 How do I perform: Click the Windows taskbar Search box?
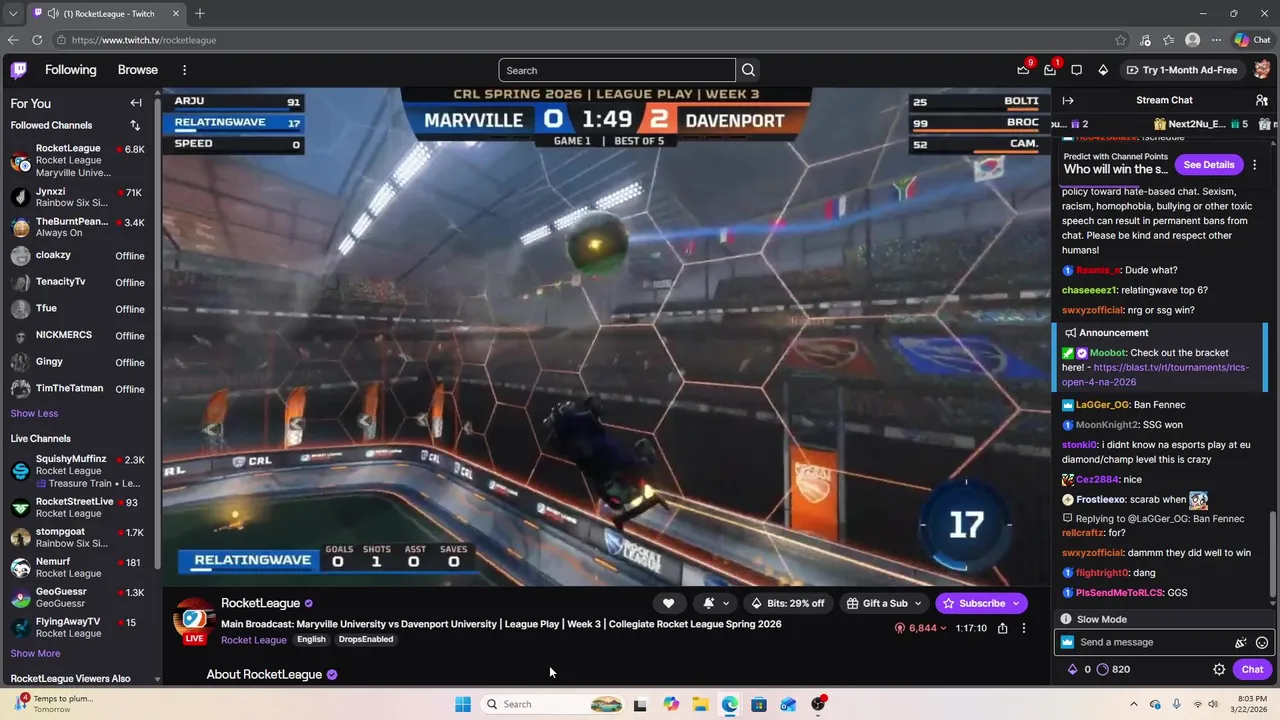click(552, 704)
